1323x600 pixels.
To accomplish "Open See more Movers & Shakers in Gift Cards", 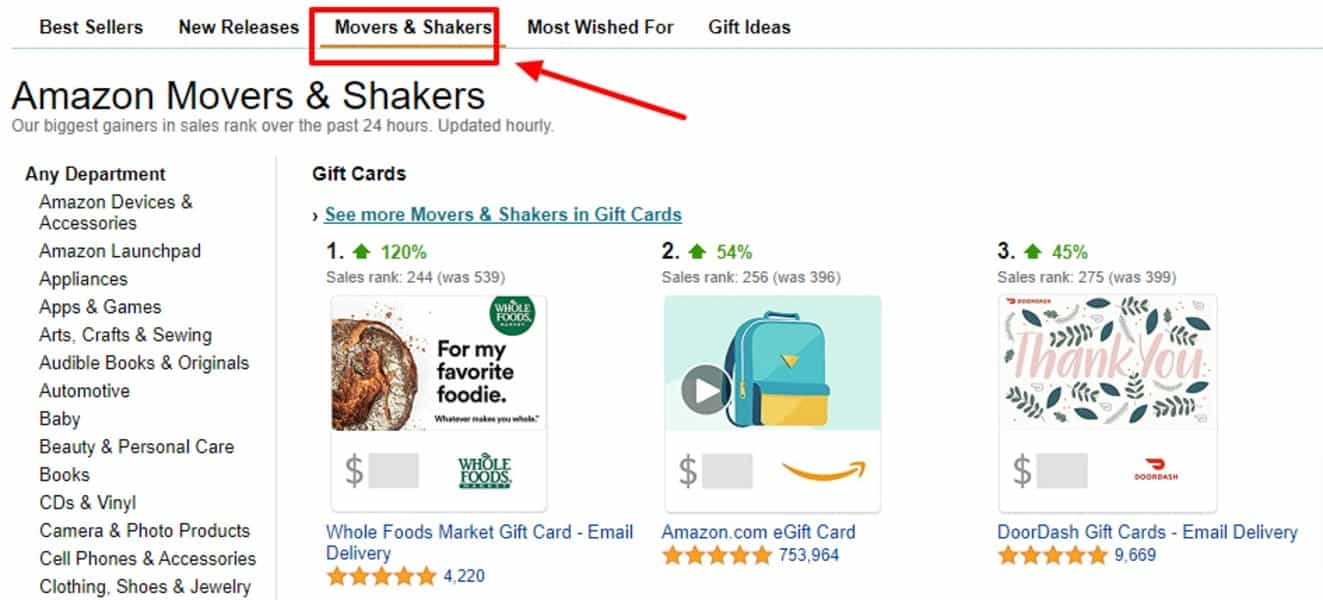I will click(502, 214).
